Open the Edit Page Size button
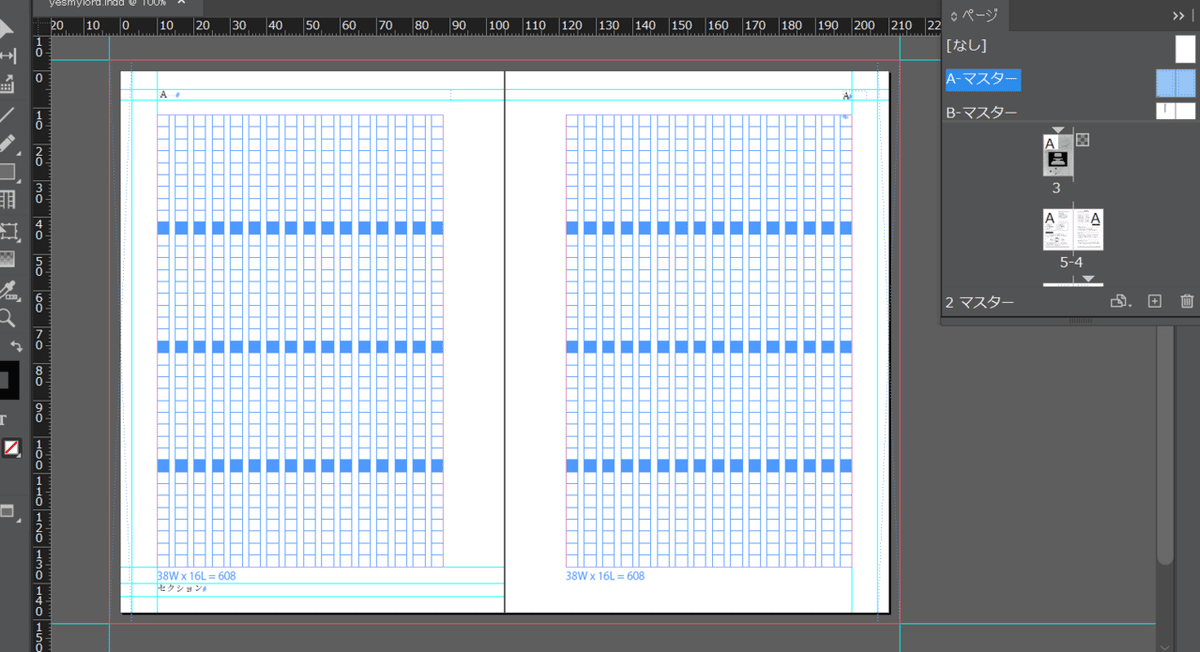This screenshot has width=1200, height=652. [x=1121, y=301]
